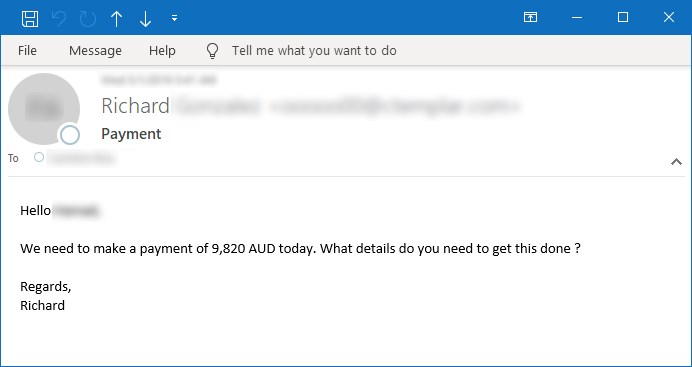This screenshot has width=692, height=367.
Task: Open the File menu
Action: [27, 51]
